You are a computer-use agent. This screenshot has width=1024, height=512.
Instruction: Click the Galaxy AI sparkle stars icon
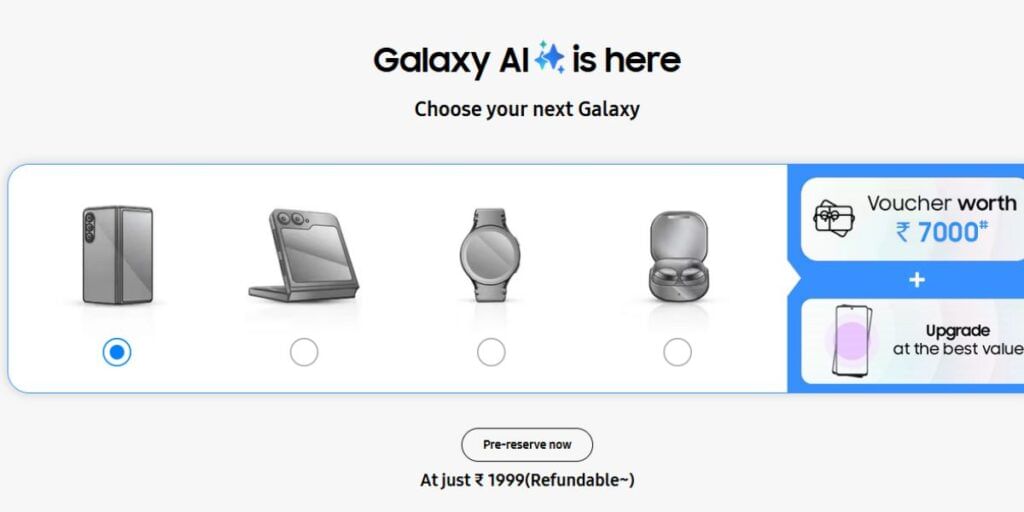[549, 57]
